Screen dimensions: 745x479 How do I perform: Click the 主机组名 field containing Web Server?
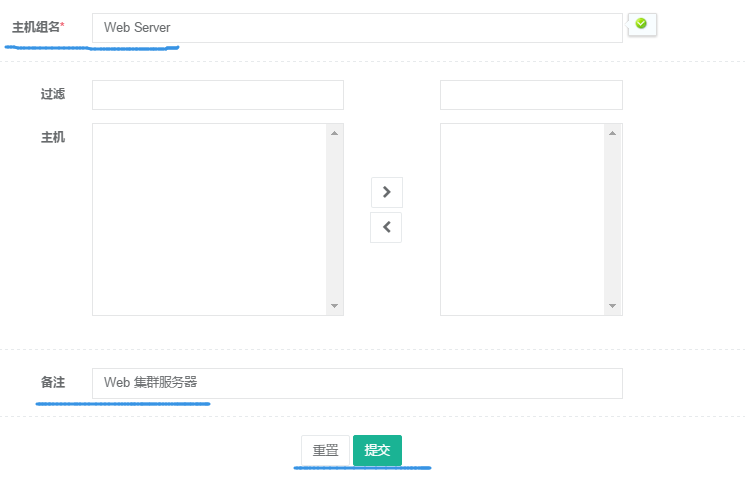[x=357, y=28]
